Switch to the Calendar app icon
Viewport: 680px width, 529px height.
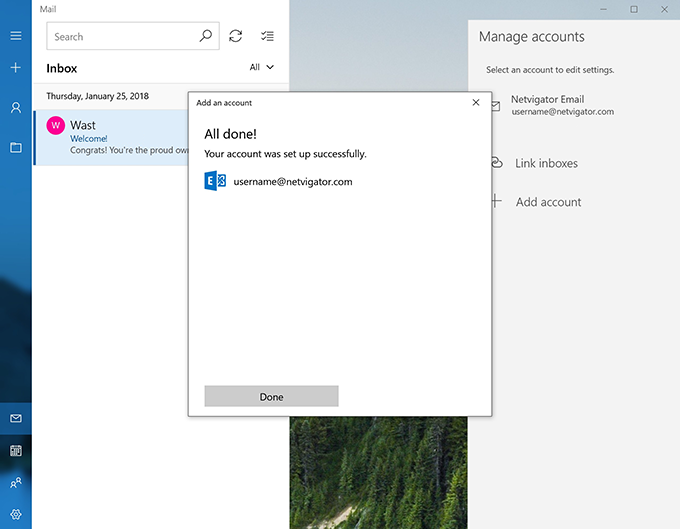16,451
